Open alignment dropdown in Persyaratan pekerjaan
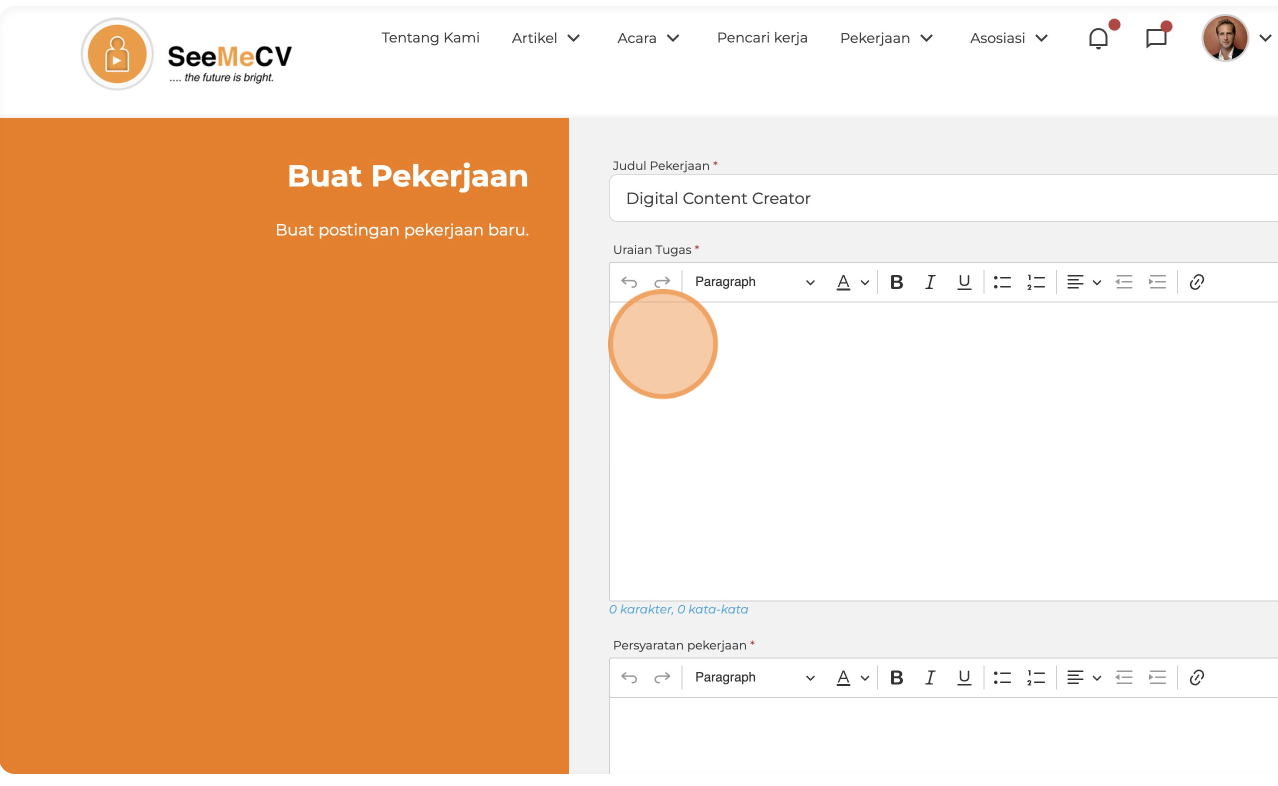This screenshot has width=1278, height=786. (x=1084, y=678)
